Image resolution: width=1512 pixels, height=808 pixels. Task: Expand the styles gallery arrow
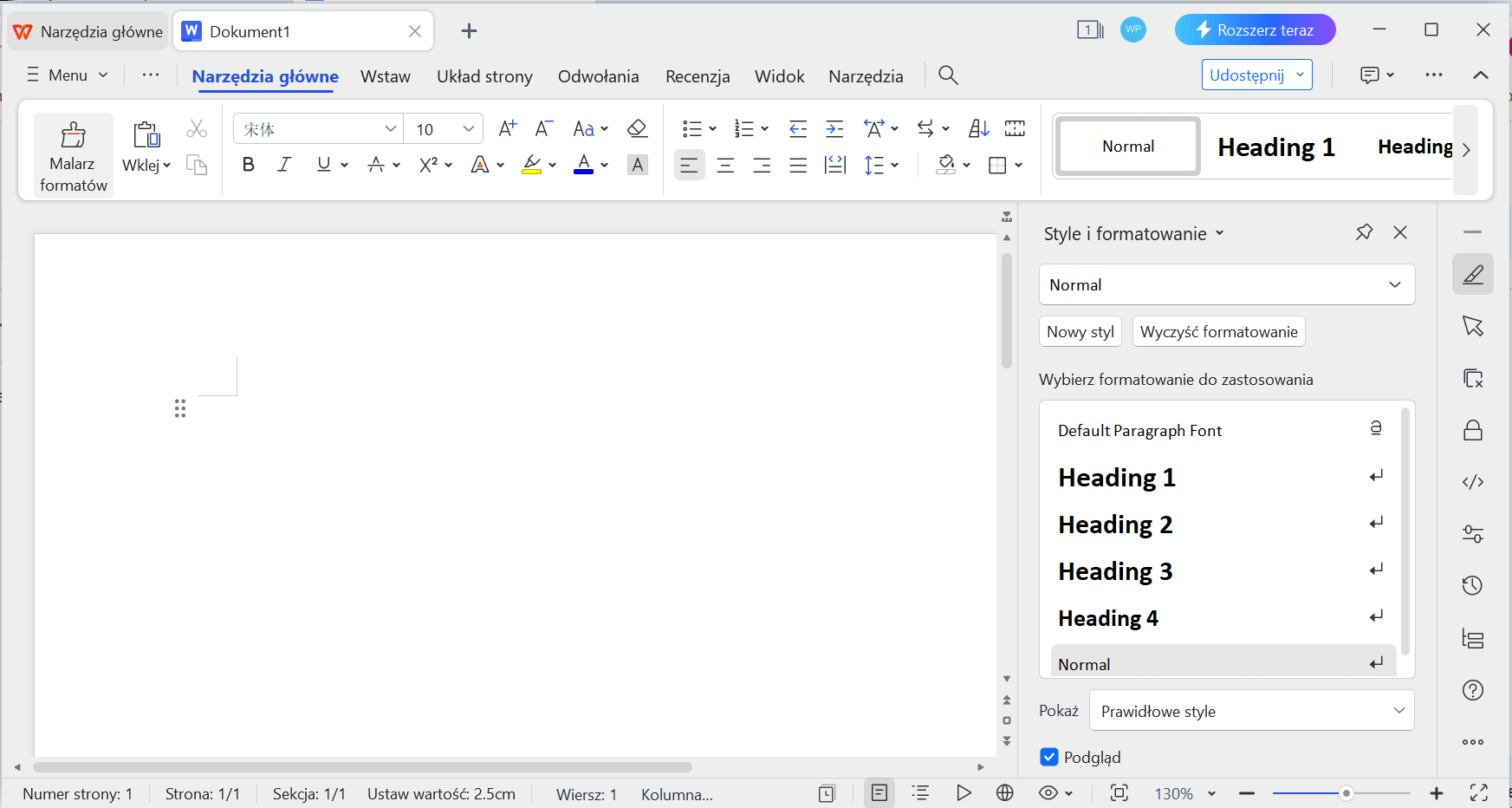[1466, 149]
